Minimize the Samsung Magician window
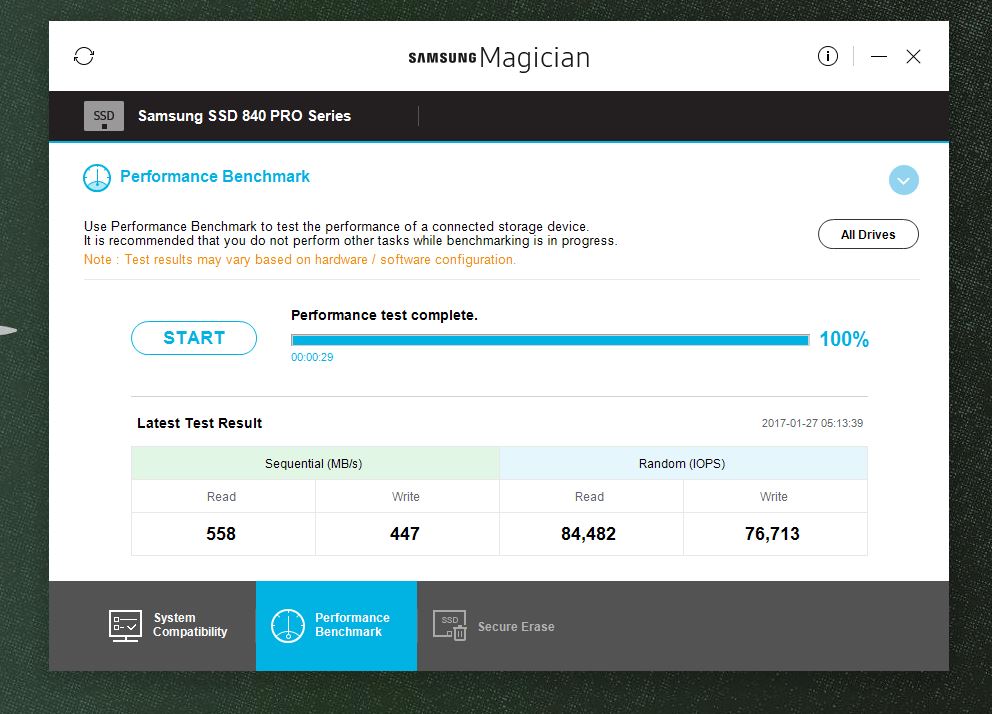Image resolution: width=992 pixels, height=714 pixels. [x=879, y=57]
